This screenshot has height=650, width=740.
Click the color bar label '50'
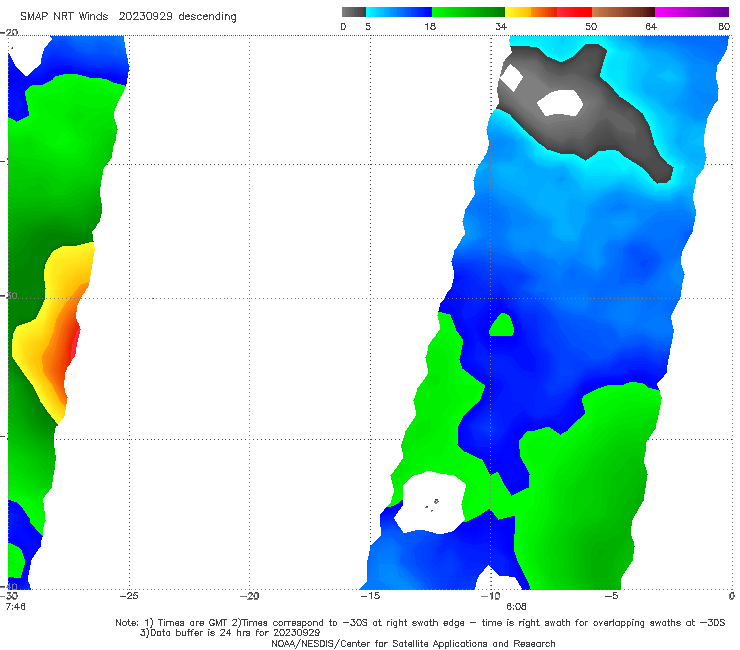tap(591, 27)
